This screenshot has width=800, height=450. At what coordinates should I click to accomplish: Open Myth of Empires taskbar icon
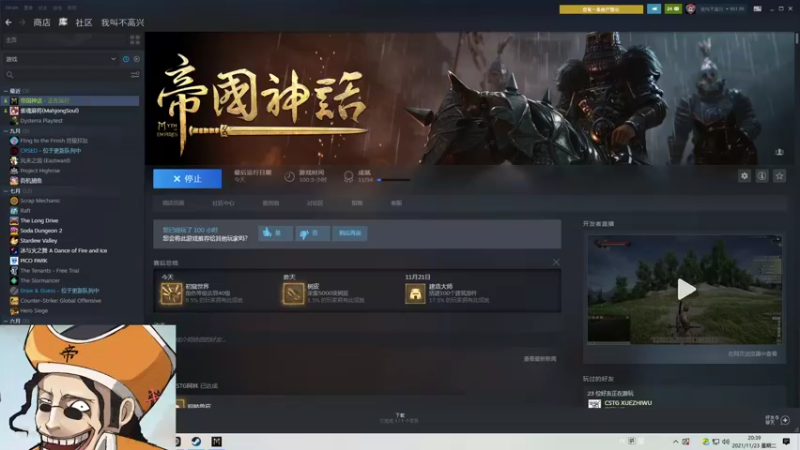coord(217,441)
